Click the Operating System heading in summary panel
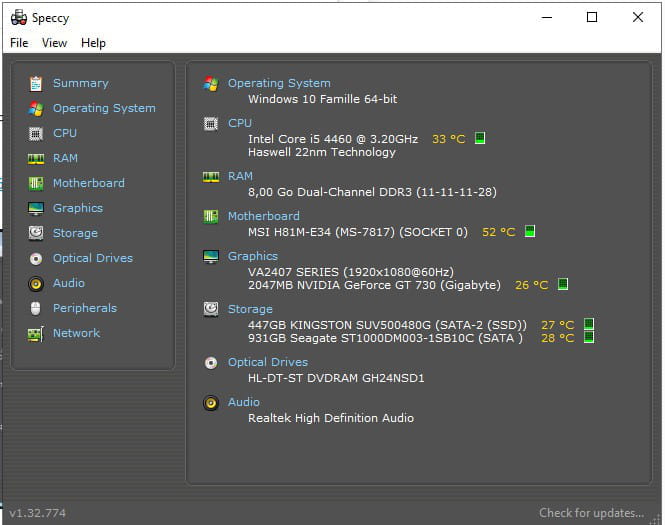This screenshot has height=525, width=665. click(279, 83)
